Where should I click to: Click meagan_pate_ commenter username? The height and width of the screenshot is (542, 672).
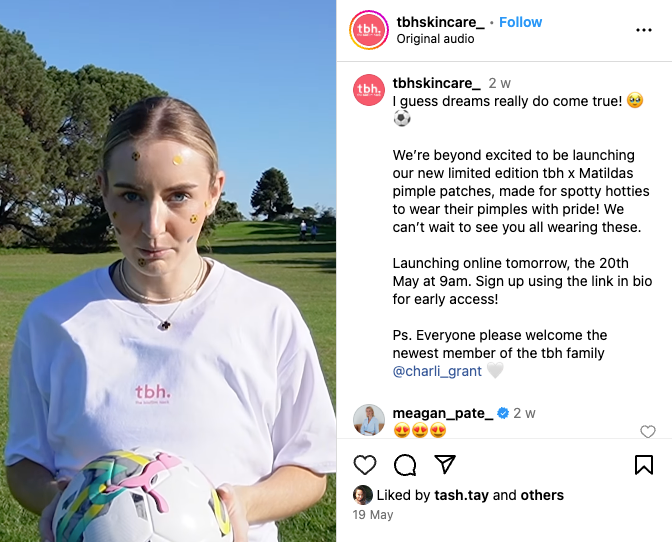pyautogui.click(x=443, y=413)
